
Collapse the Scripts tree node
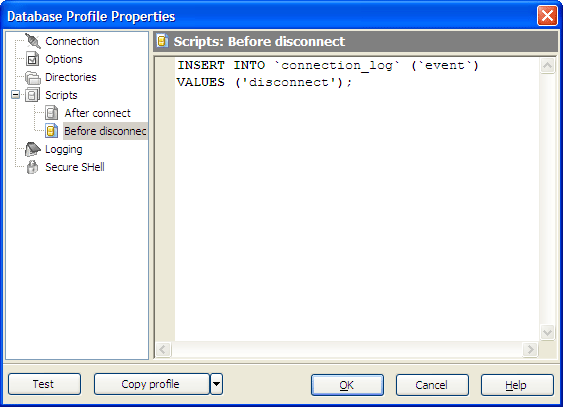click(15, 95)
